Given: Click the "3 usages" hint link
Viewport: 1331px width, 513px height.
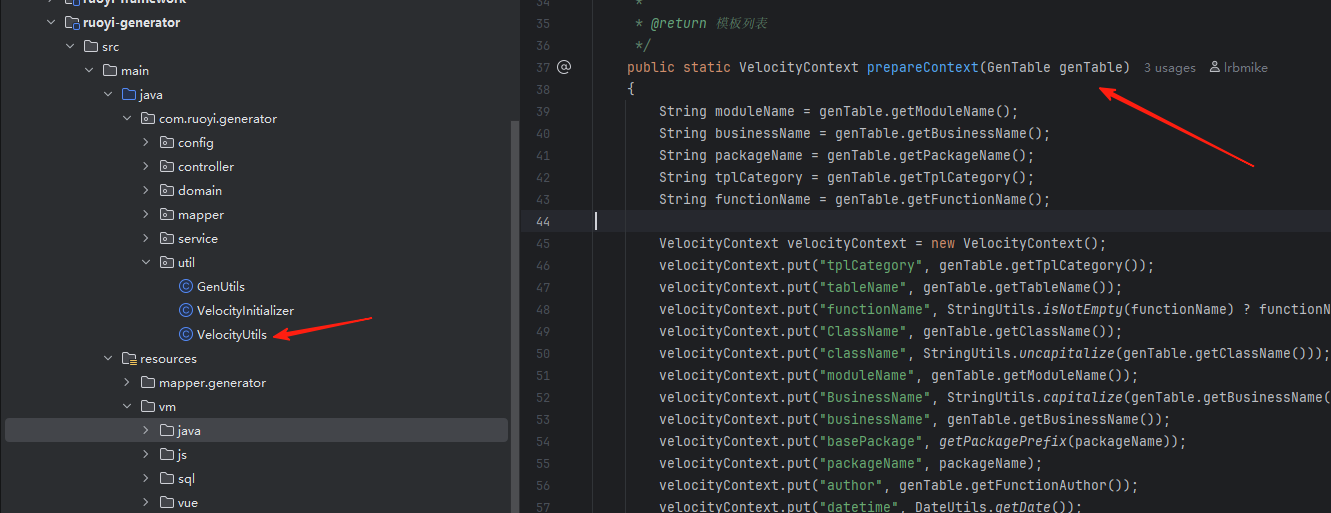Looking at the screenshot, I should 1169,68.
